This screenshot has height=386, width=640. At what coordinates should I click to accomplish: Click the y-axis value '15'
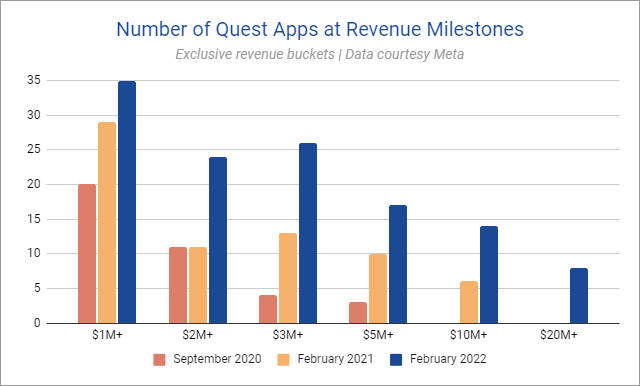[x=34, y=219]
